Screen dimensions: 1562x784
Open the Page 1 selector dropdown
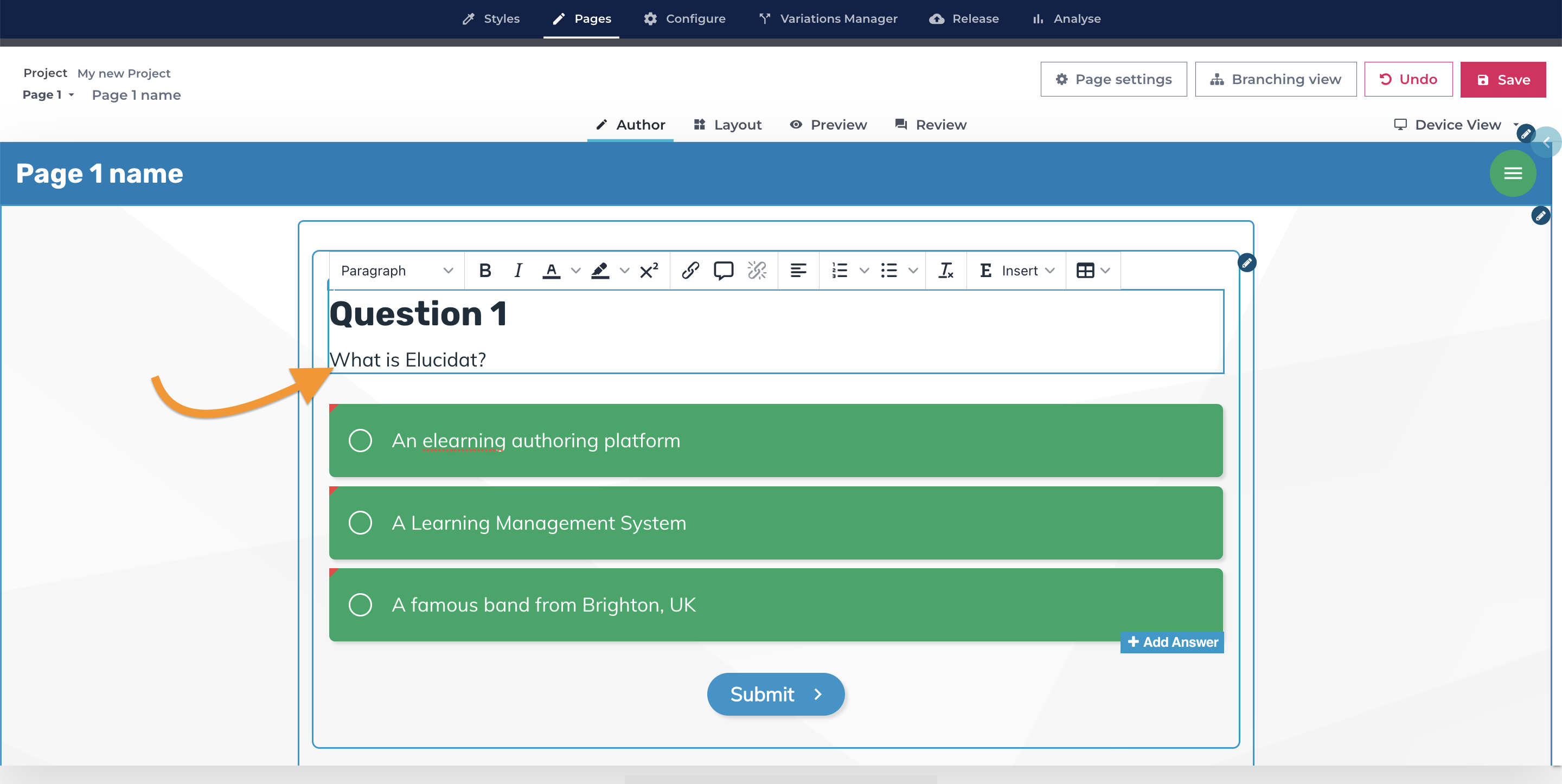(x=48, y=95)
